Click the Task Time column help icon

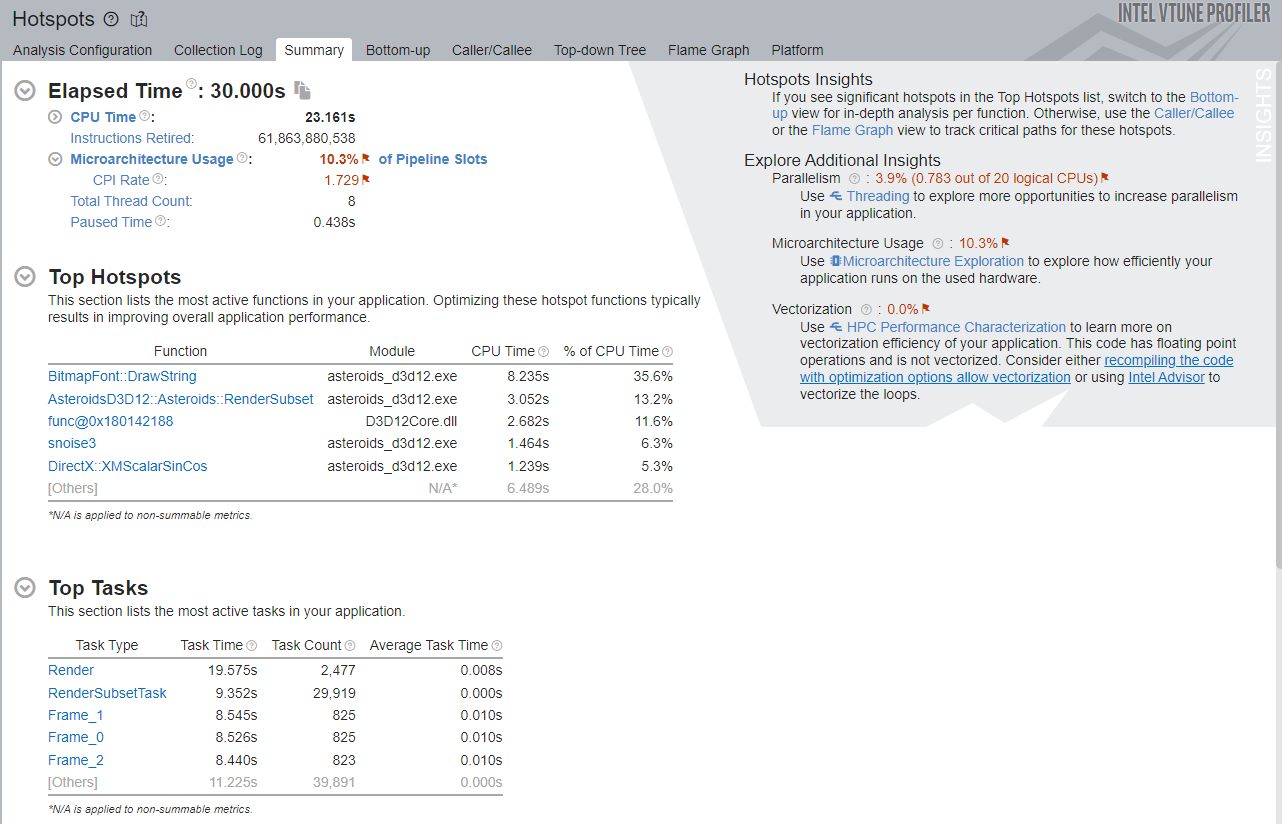pos(251,645)
